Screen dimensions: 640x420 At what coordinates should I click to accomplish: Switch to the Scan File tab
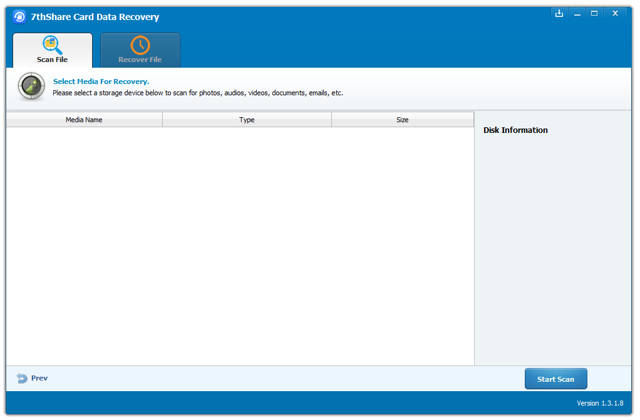pyautogui.click(x=52, y=50)
